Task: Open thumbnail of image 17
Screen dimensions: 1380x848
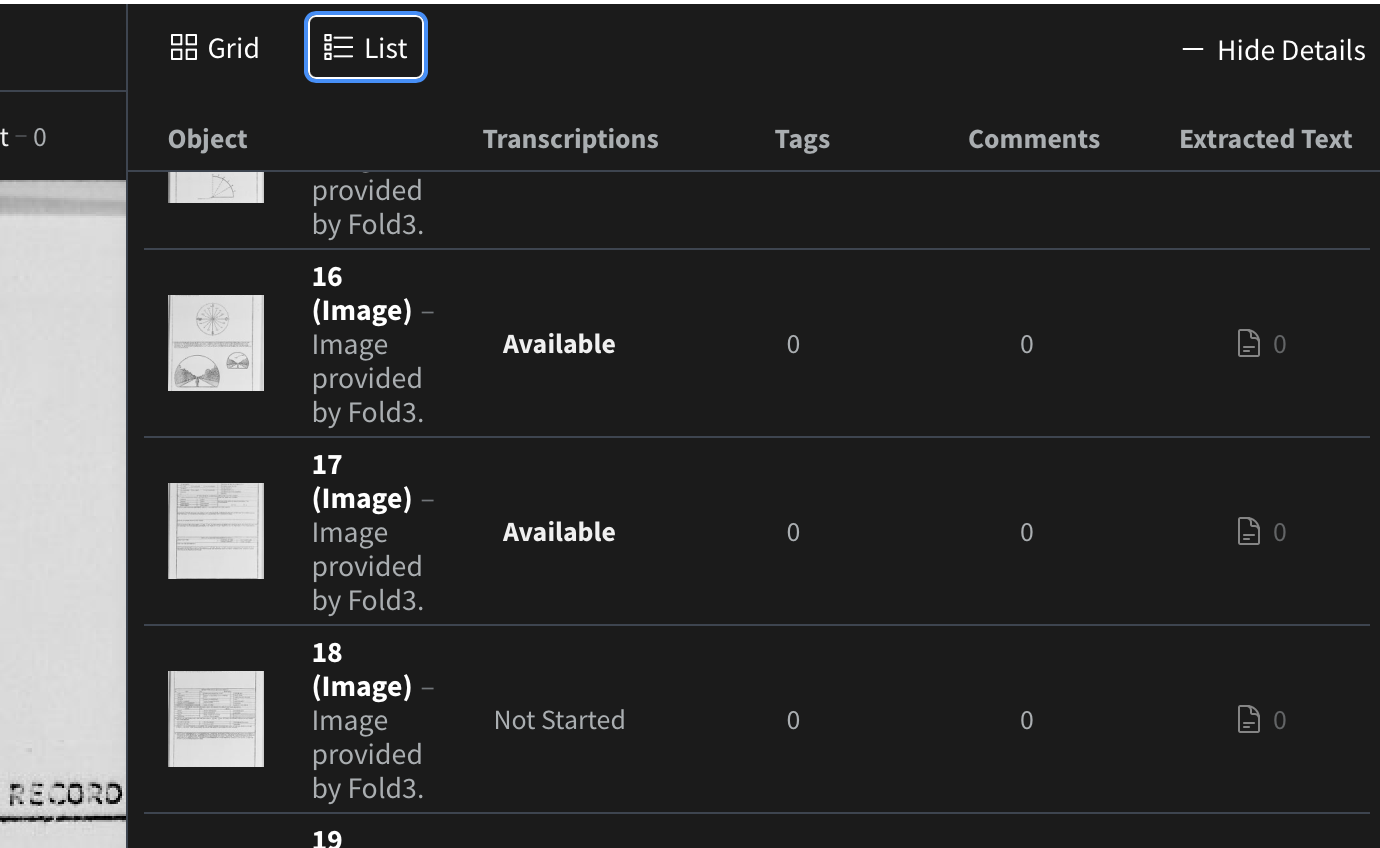Action: pos(216,531)
